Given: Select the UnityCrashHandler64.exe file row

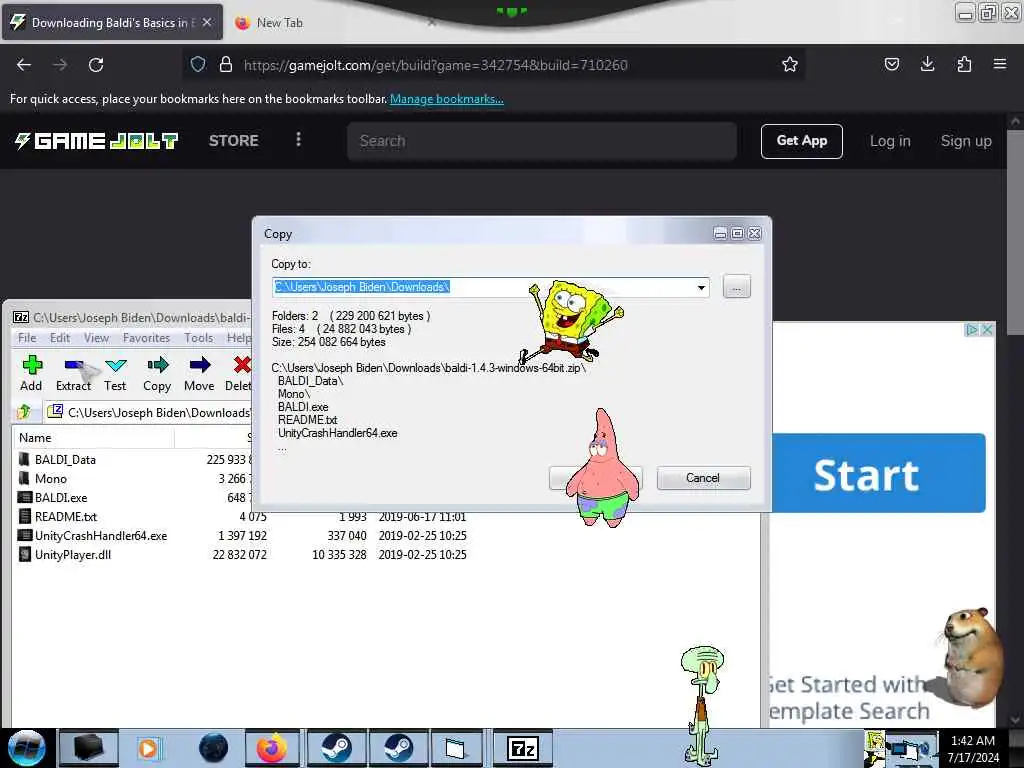Looking at the screenshot, I should 242,535.
